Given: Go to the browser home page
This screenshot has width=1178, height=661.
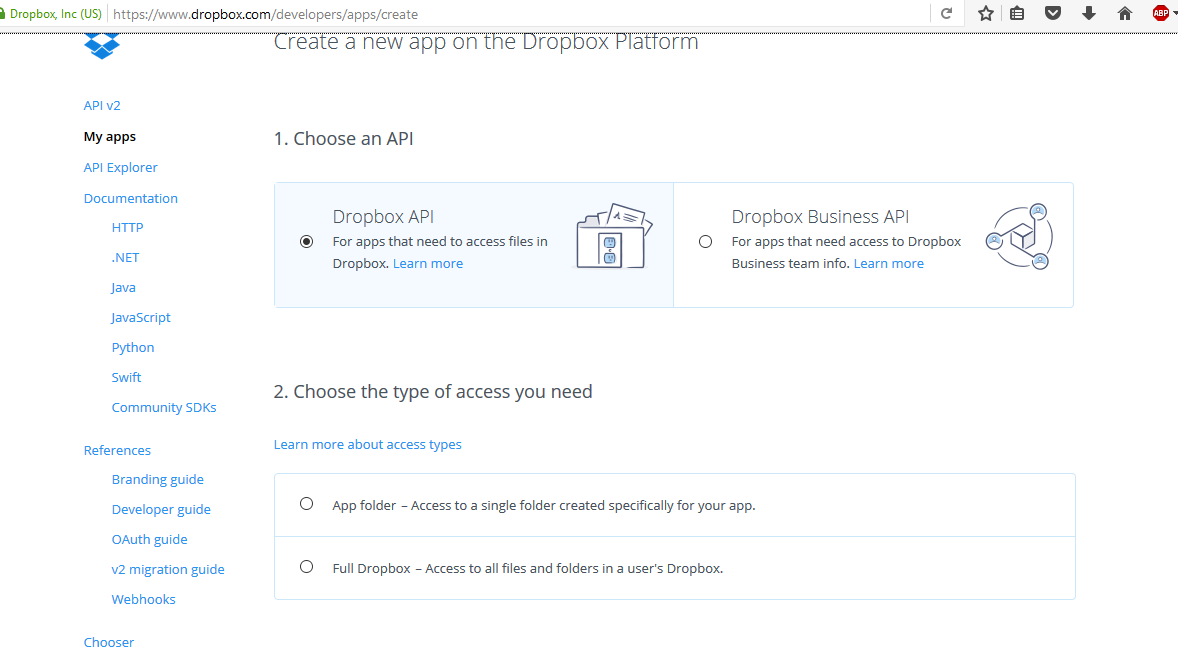Looking at the screenshot, I should (x=1124, y=14).
